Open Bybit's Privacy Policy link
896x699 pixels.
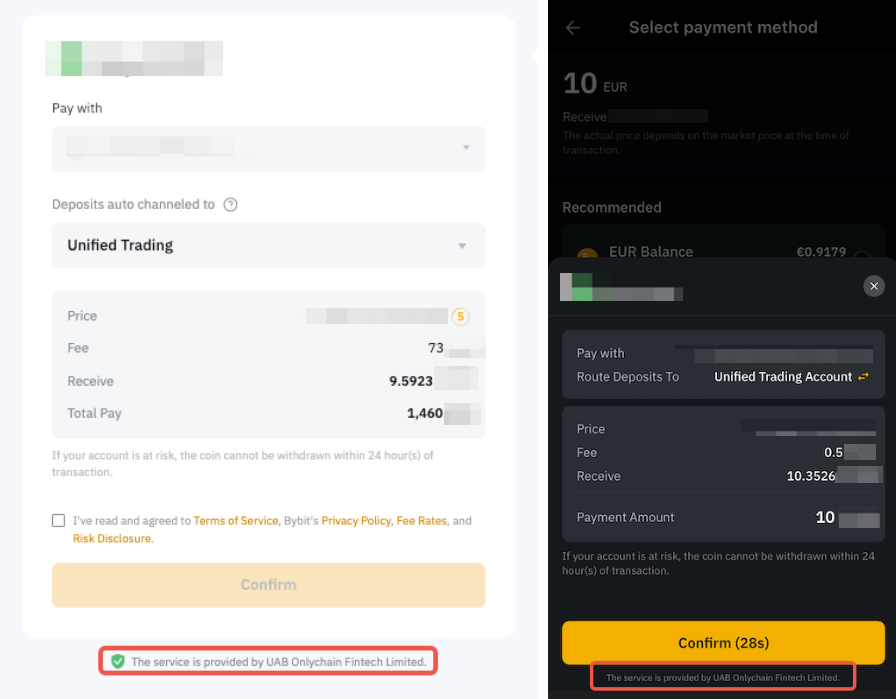356,521
